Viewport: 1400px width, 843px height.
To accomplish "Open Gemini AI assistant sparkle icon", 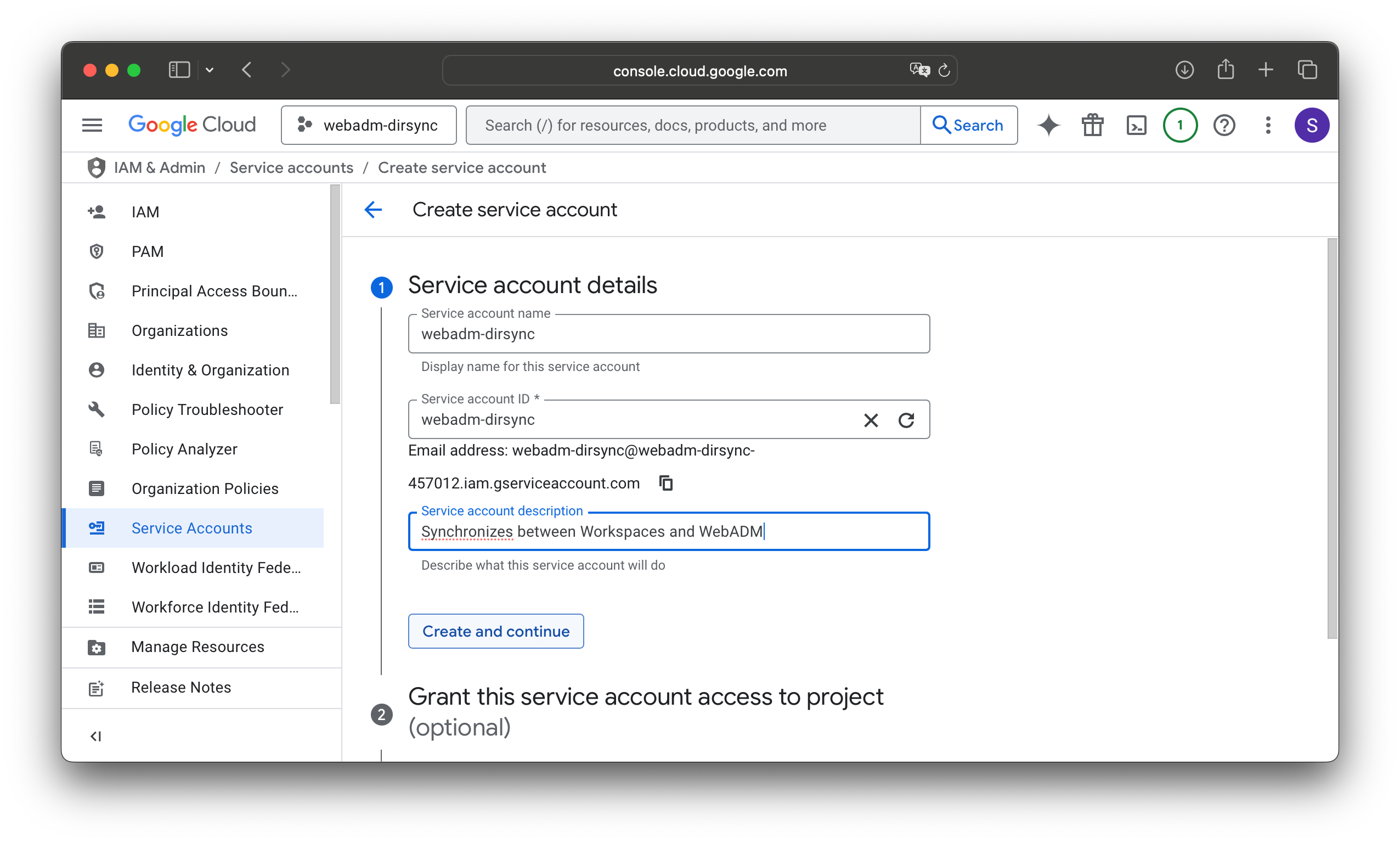I will [1048, 125].
